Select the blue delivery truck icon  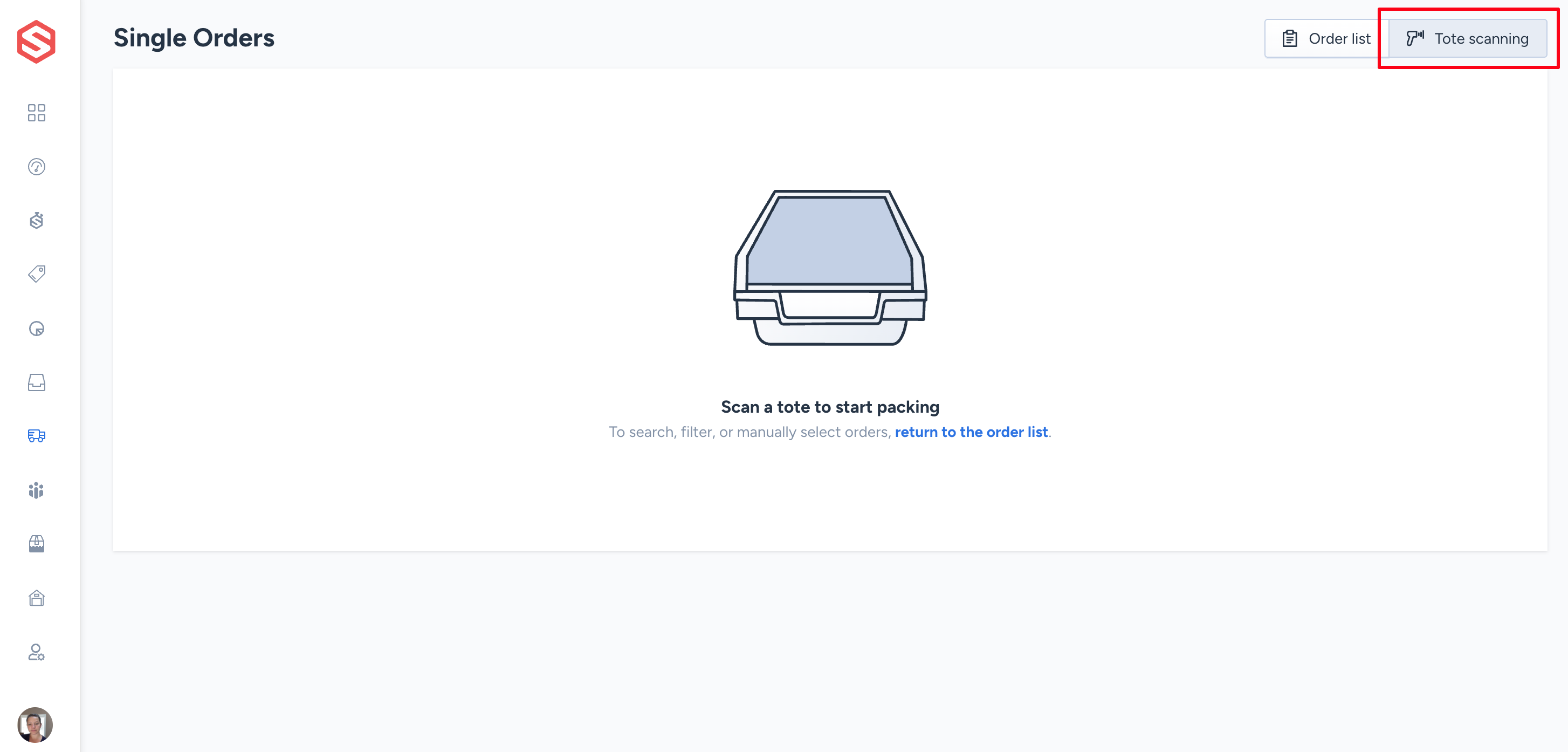click(37, 436)
